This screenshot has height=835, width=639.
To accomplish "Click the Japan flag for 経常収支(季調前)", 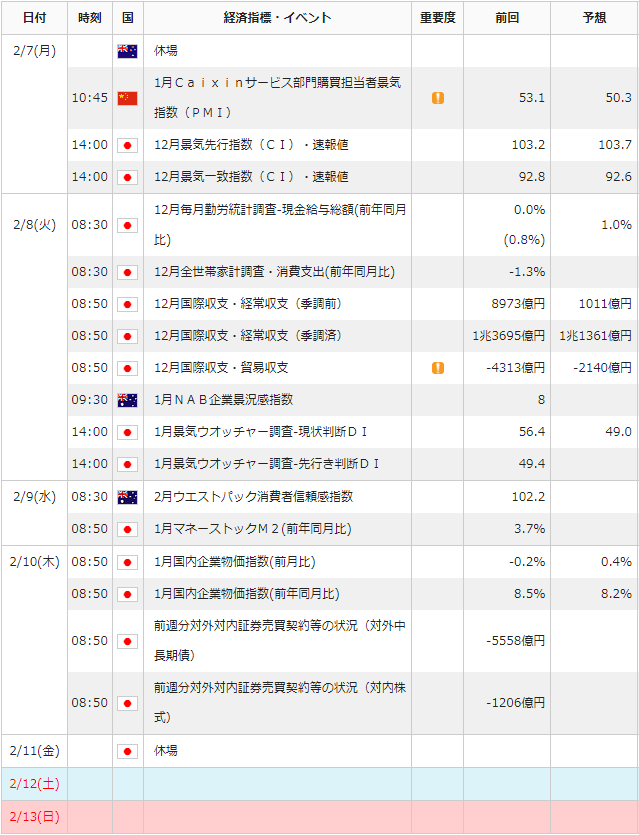I will click(127, 305).
